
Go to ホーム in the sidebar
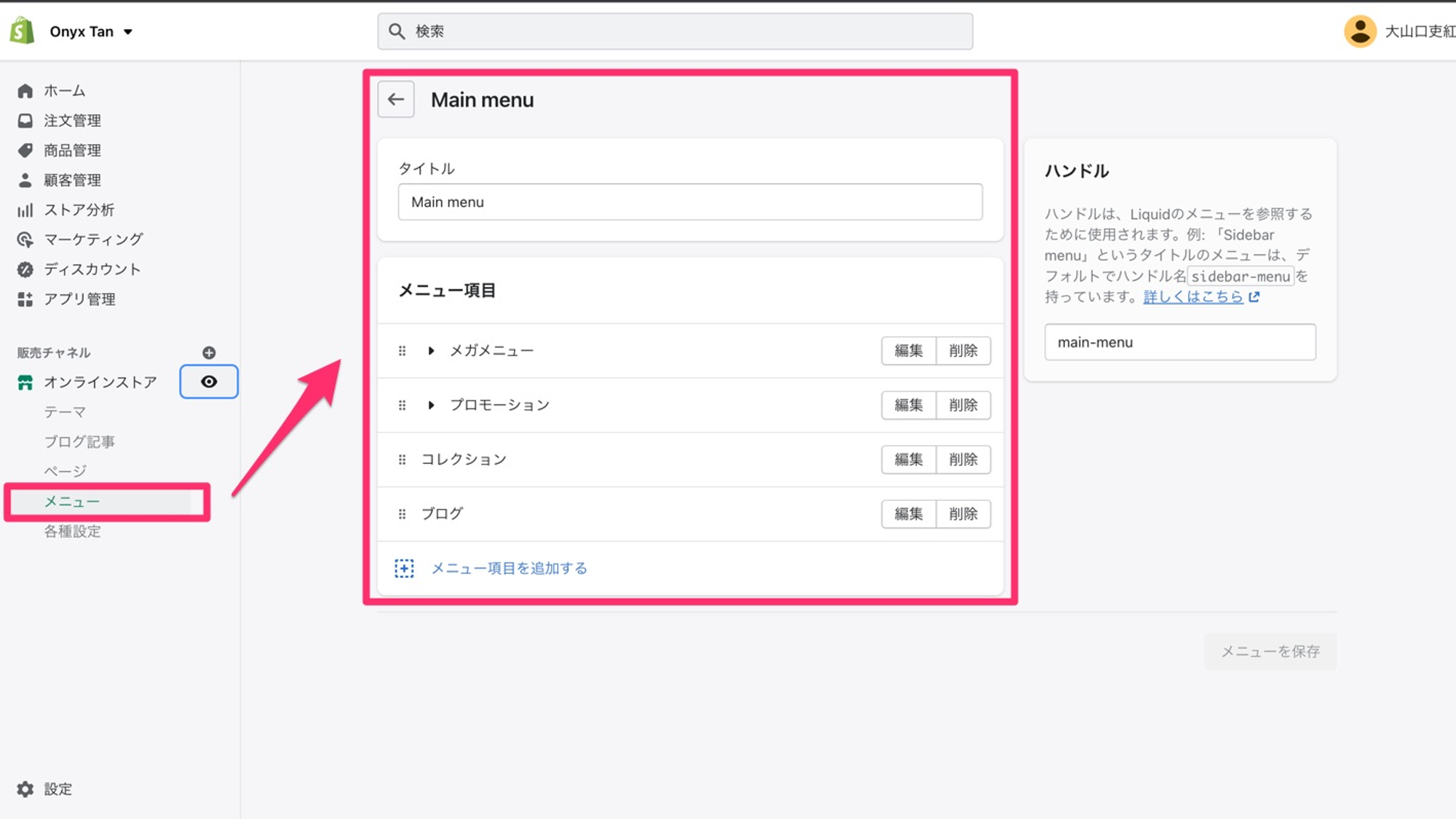(x=65, y=91)
